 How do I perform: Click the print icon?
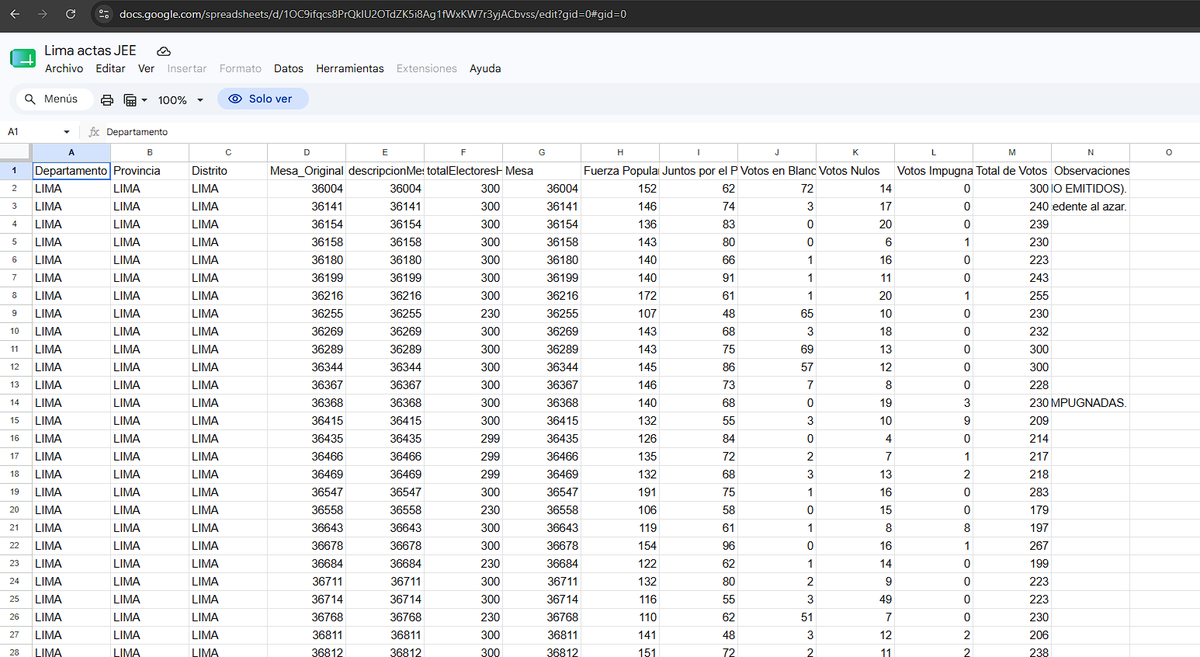click(107, 100)
